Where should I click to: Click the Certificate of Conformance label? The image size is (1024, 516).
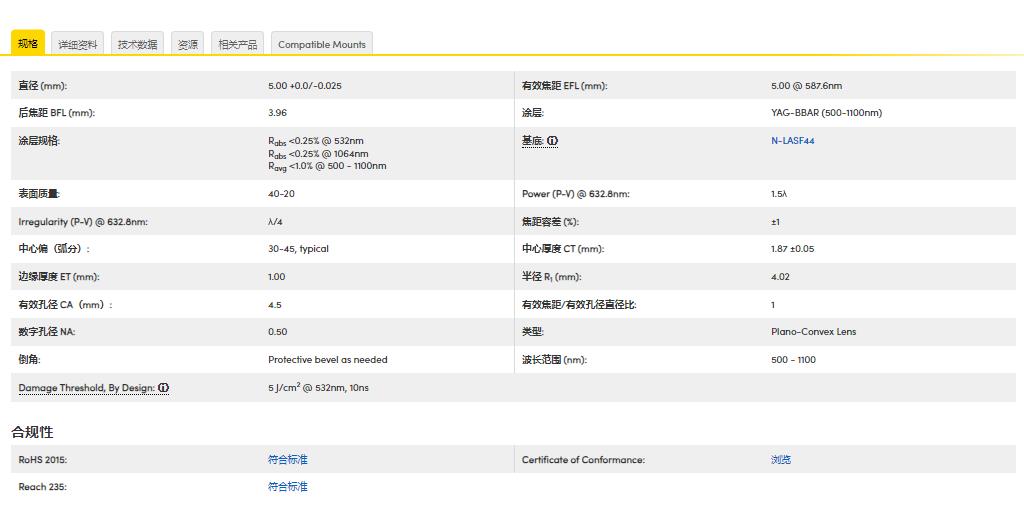point(583,460)
